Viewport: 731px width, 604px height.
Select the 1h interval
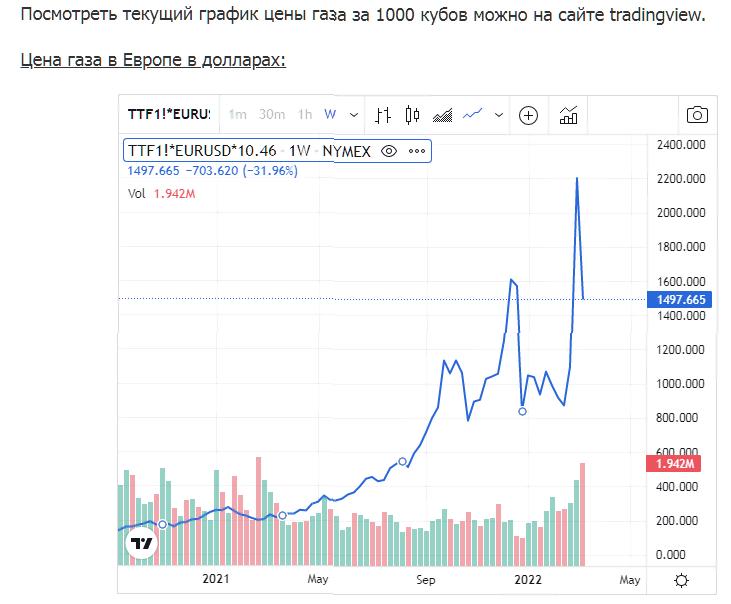[305, 114]
